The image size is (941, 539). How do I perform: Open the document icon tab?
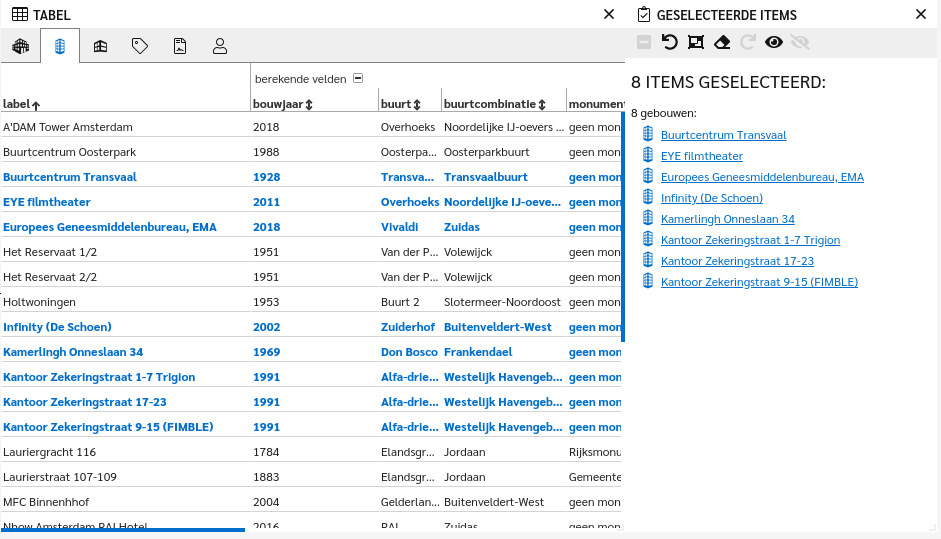click(x=180, y=46)
